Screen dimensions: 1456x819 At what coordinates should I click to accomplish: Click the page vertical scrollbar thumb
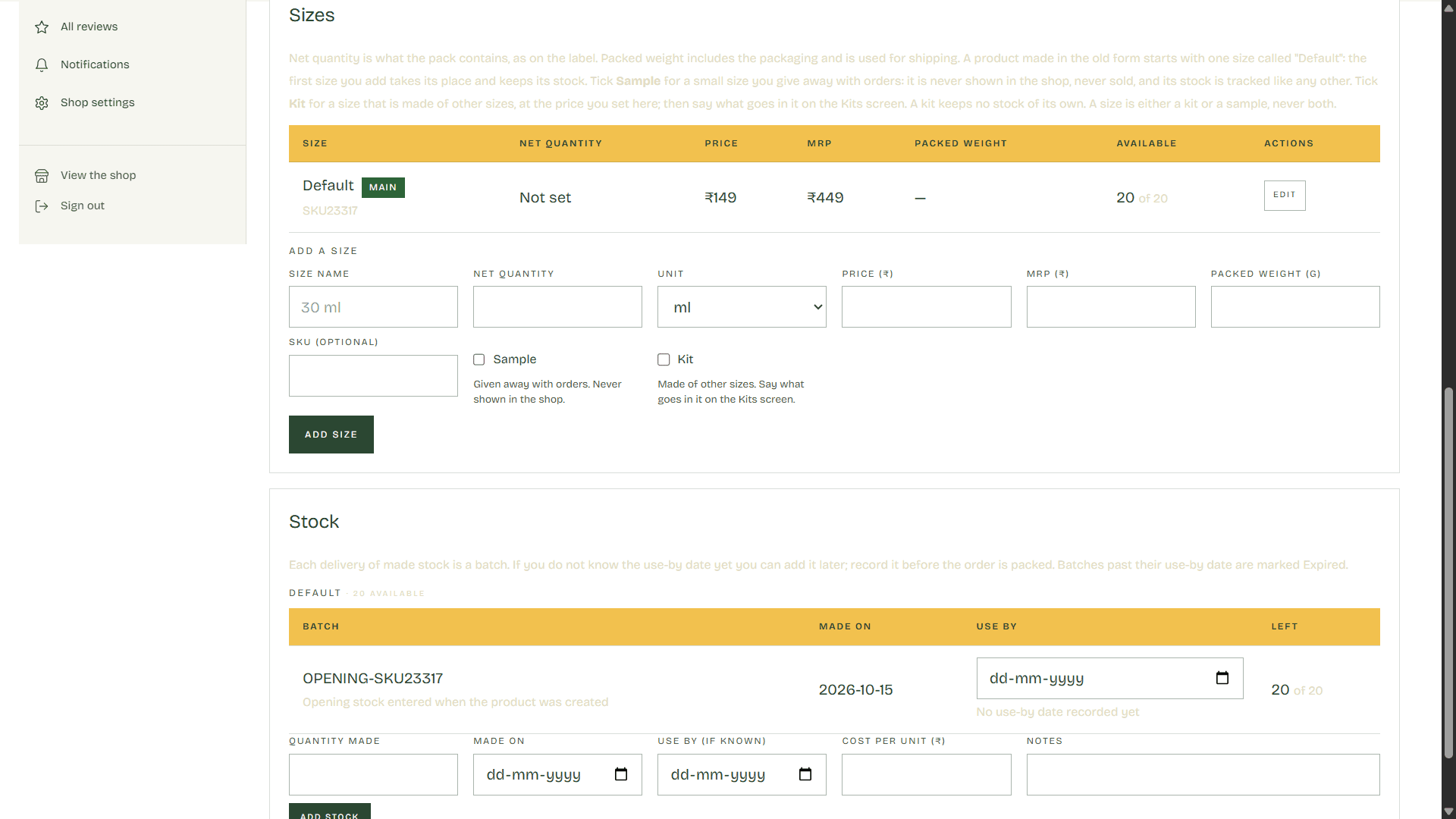click(1448, 573)
